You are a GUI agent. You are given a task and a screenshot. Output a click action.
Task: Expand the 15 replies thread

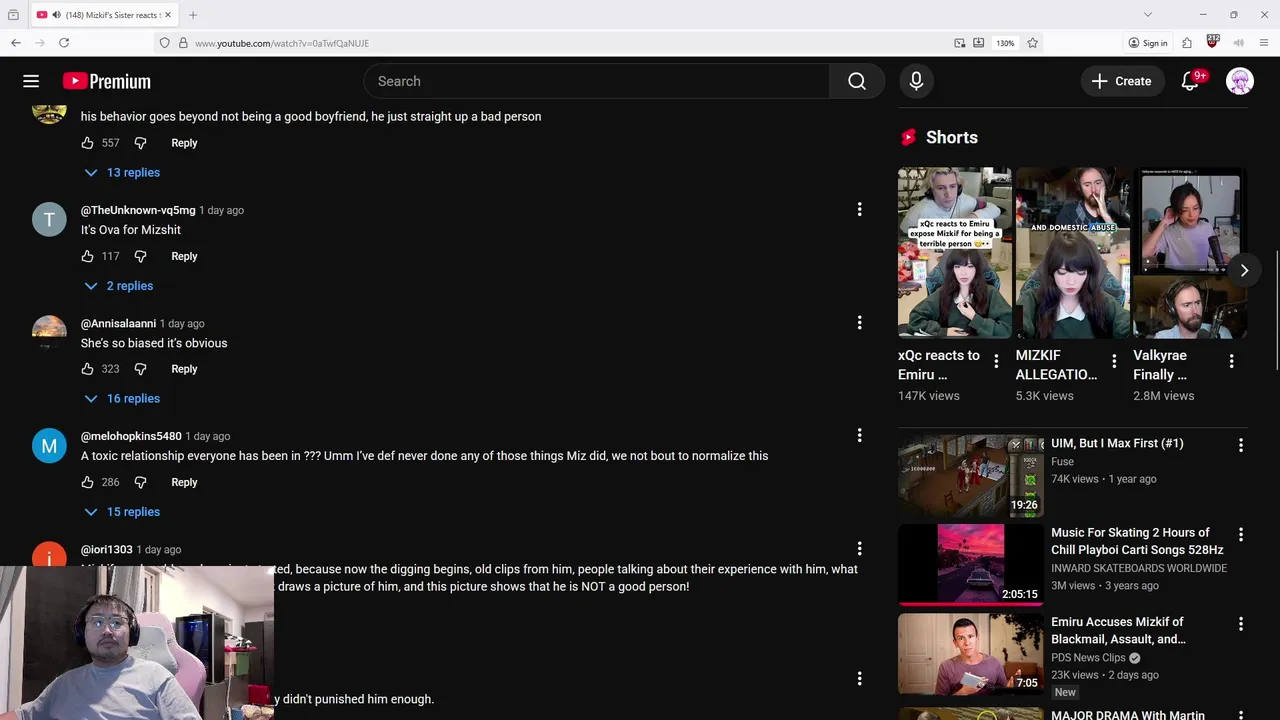122,512
